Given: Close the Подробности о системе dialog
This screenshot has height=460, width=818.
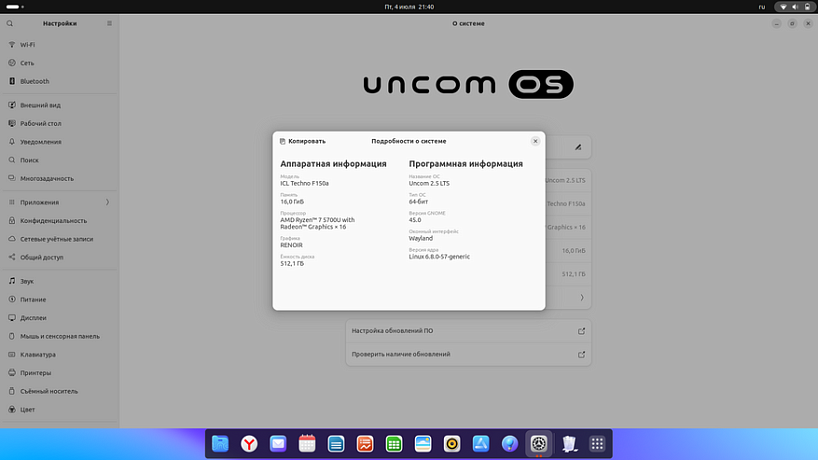Looking at the screenshot, I should pyautogui.click(x=535, y=141).
